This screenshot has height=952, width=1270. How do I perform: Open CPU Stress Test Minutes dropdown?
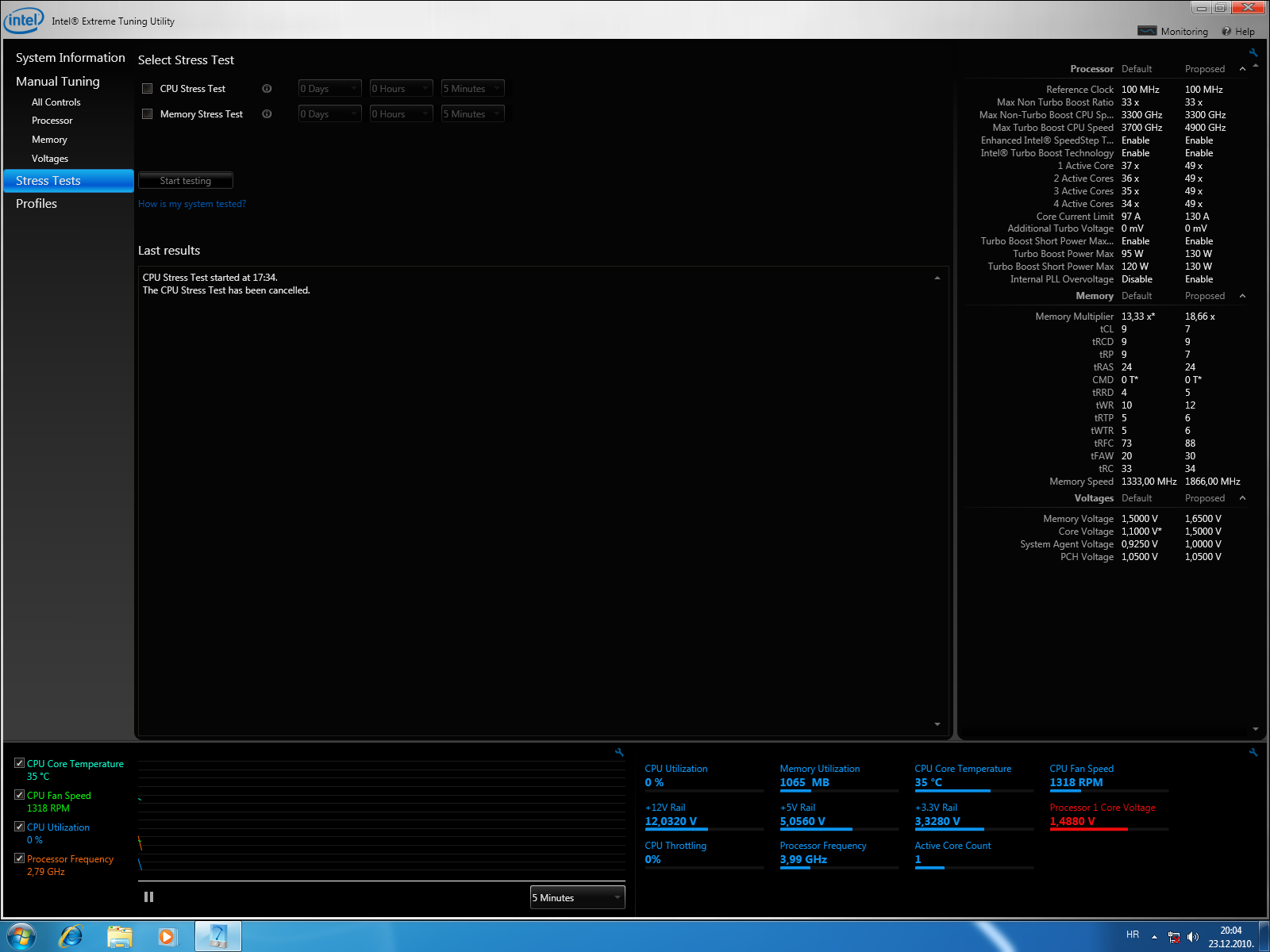[473, 89]
